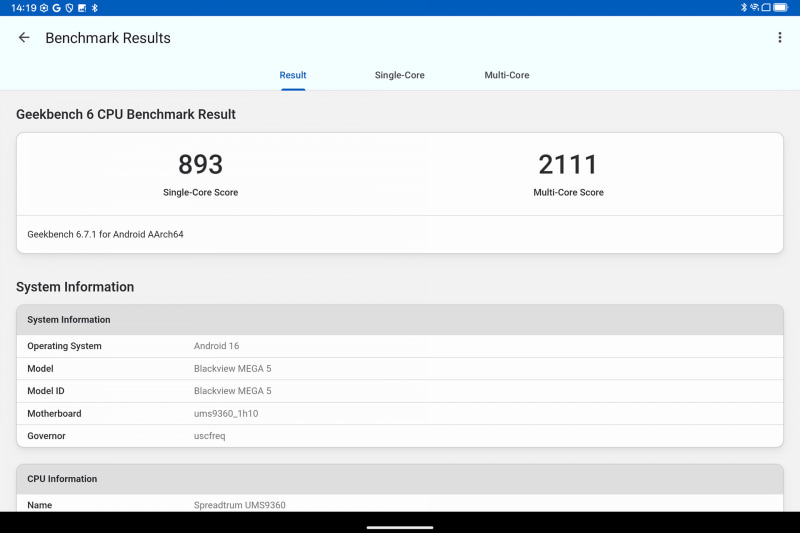Select the Android 16 value
This screenshot has width=800, height=533.
click(216, 346)
